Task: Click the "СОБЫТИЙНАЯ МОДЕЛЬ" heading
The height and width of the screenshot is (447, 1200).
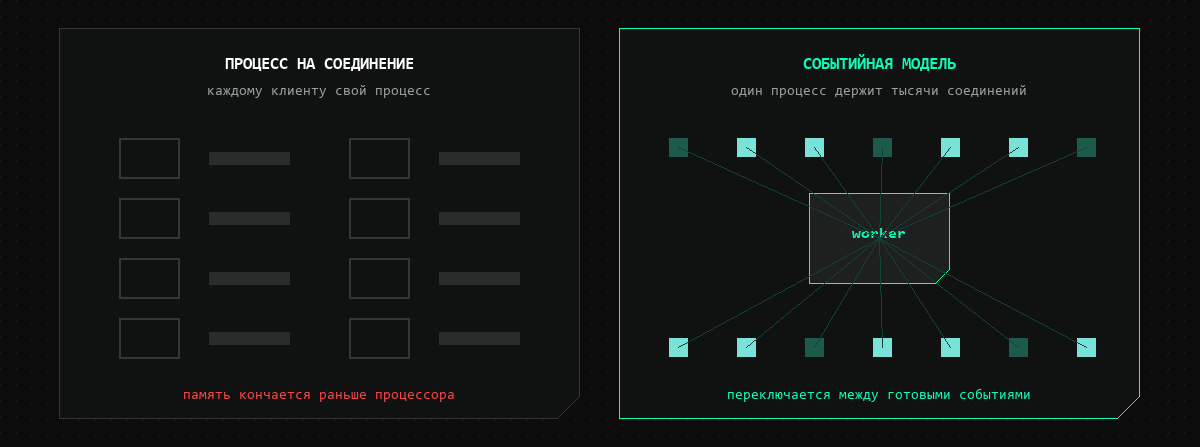Action: (x=879, y=64)
